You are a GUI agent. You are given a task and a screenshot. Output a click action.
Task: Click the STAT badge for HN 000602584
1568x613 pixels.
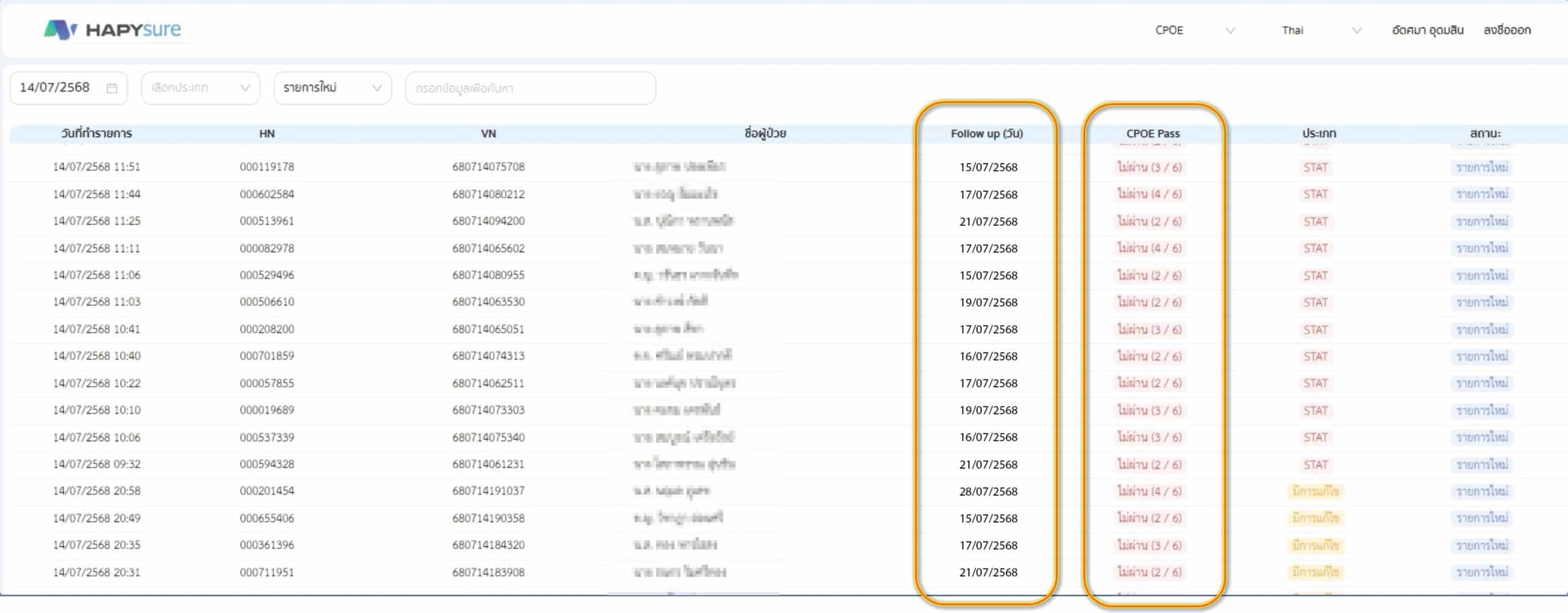[1315, 194]
